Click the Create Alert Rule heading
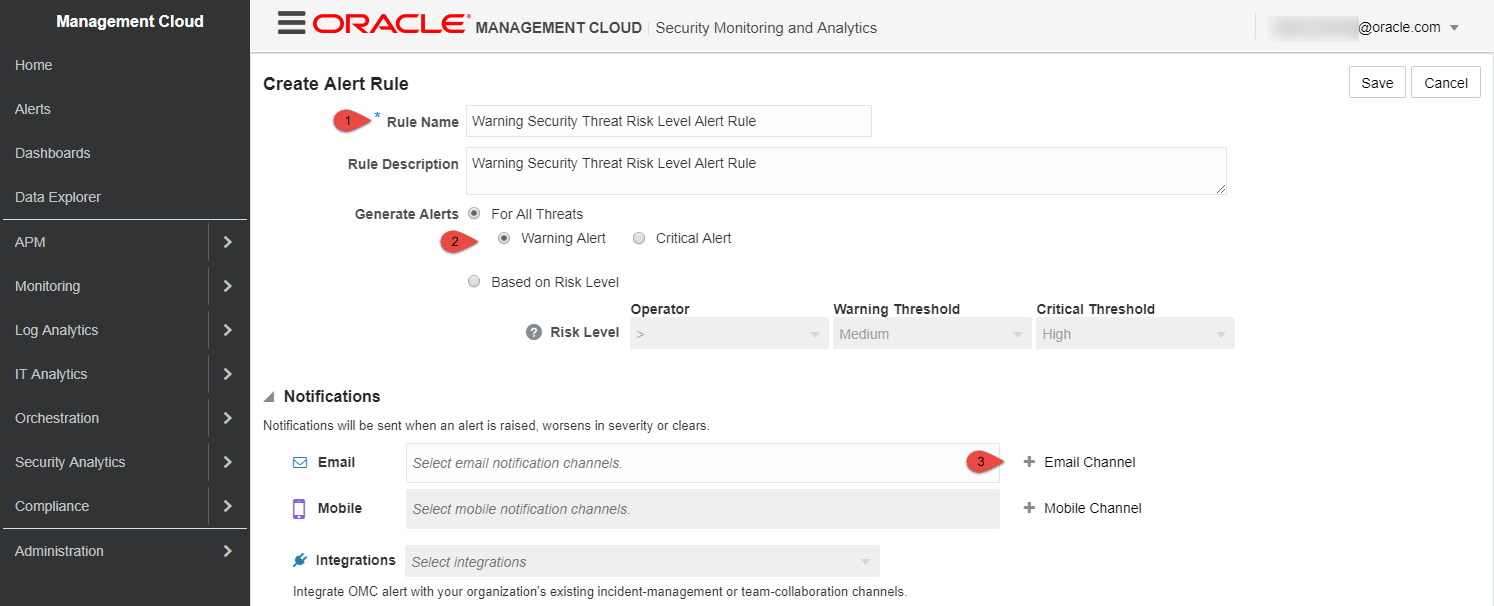The width and height of the screenshot is (1494, 606). tap(336, 84)
